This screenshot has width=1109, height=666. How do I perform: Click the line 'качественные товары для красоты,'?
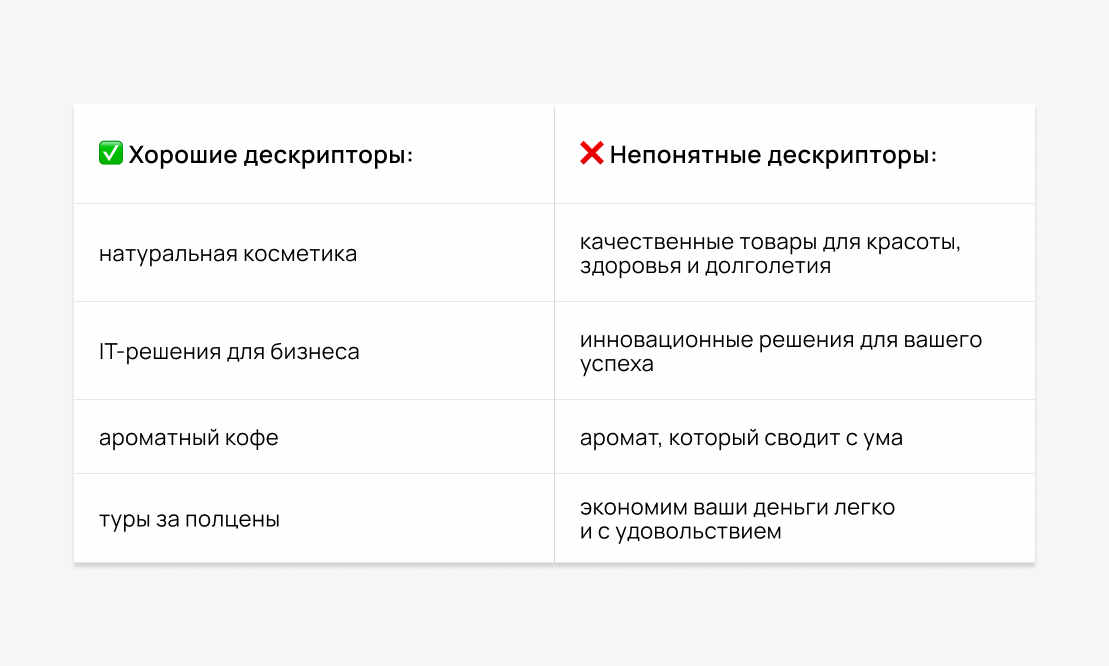[770, 242]
